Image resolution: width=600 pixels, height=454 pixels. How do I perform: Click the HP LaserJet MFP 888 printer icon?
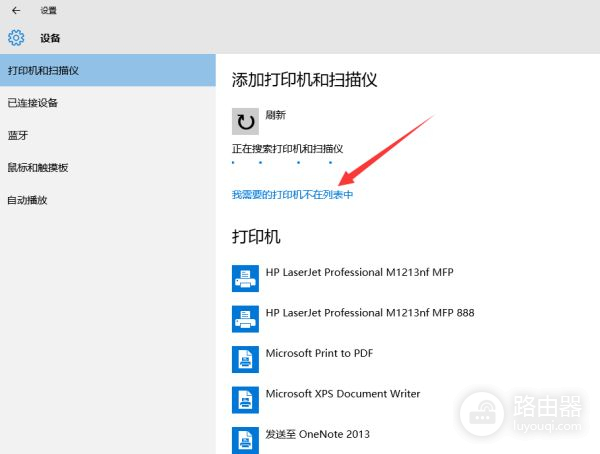click(245, 318)
